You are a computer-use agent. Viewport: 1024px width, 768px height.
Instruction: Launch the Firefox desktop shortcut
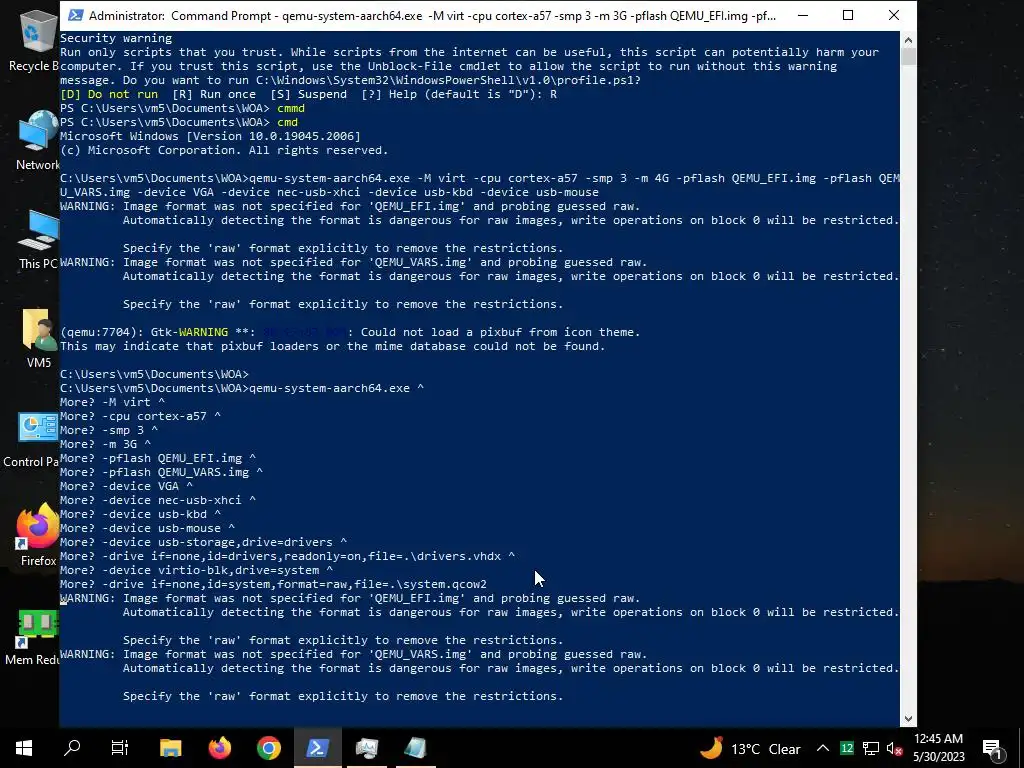point(38,536)
